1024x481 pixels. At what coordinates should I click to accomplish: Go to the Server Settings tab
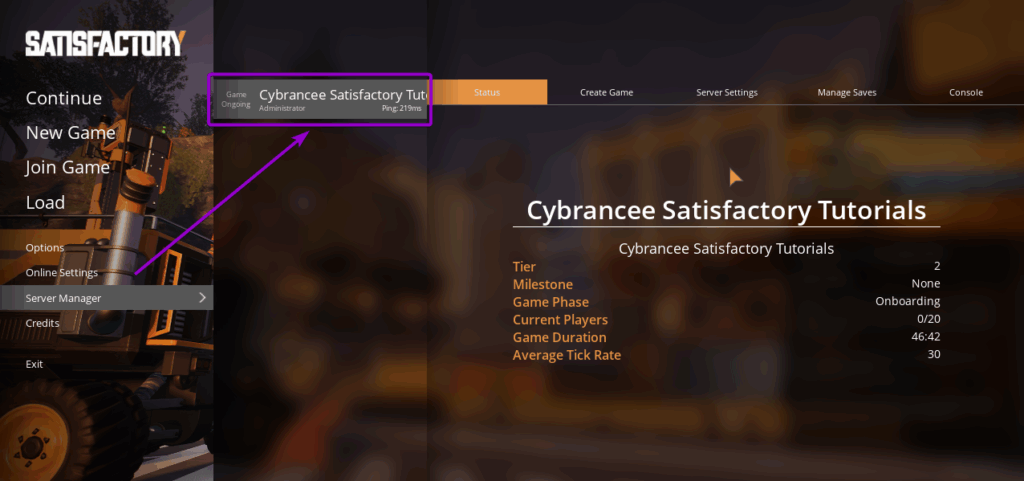726,93
